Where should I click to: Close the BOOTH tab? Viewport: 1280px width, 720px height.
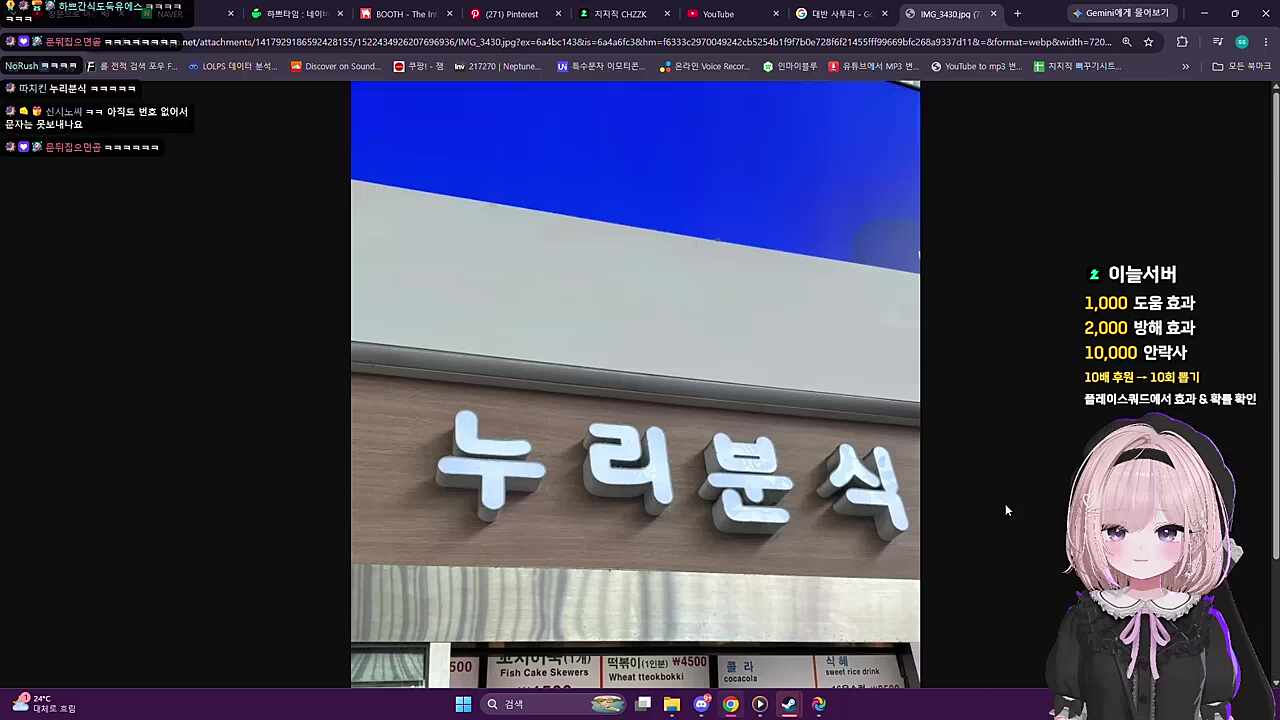click(x=448, y=14)
